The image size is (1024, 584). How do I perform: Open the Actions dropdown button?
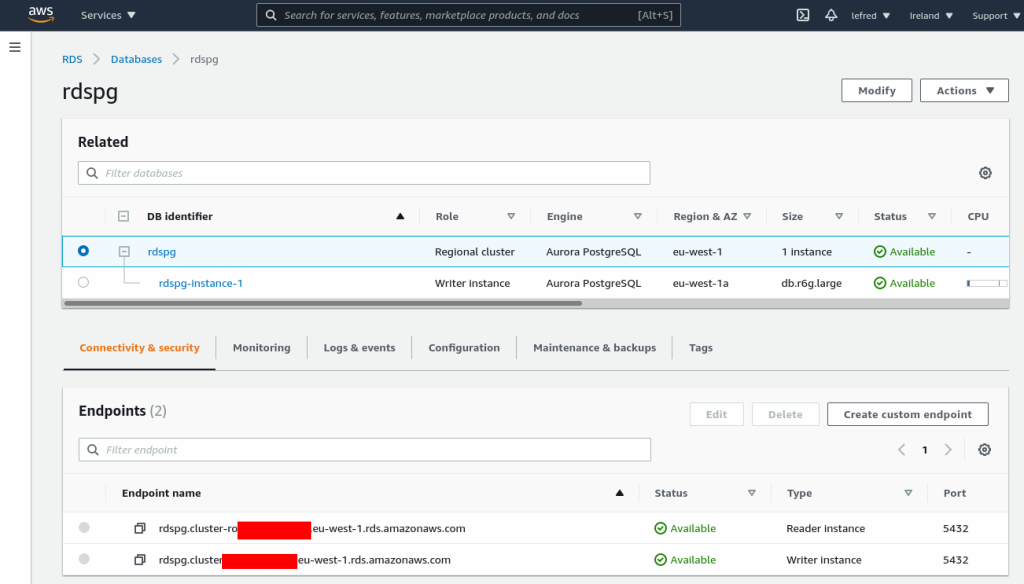(x=964, y=90)
